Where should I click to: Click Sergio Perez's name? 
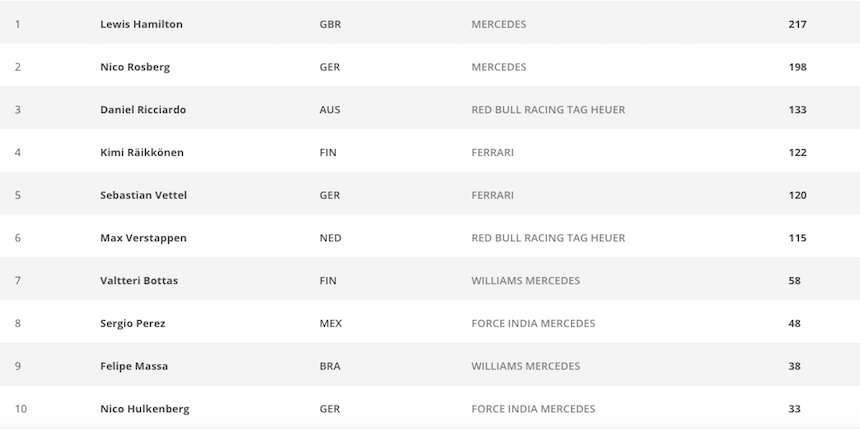(x=133, y=324)
